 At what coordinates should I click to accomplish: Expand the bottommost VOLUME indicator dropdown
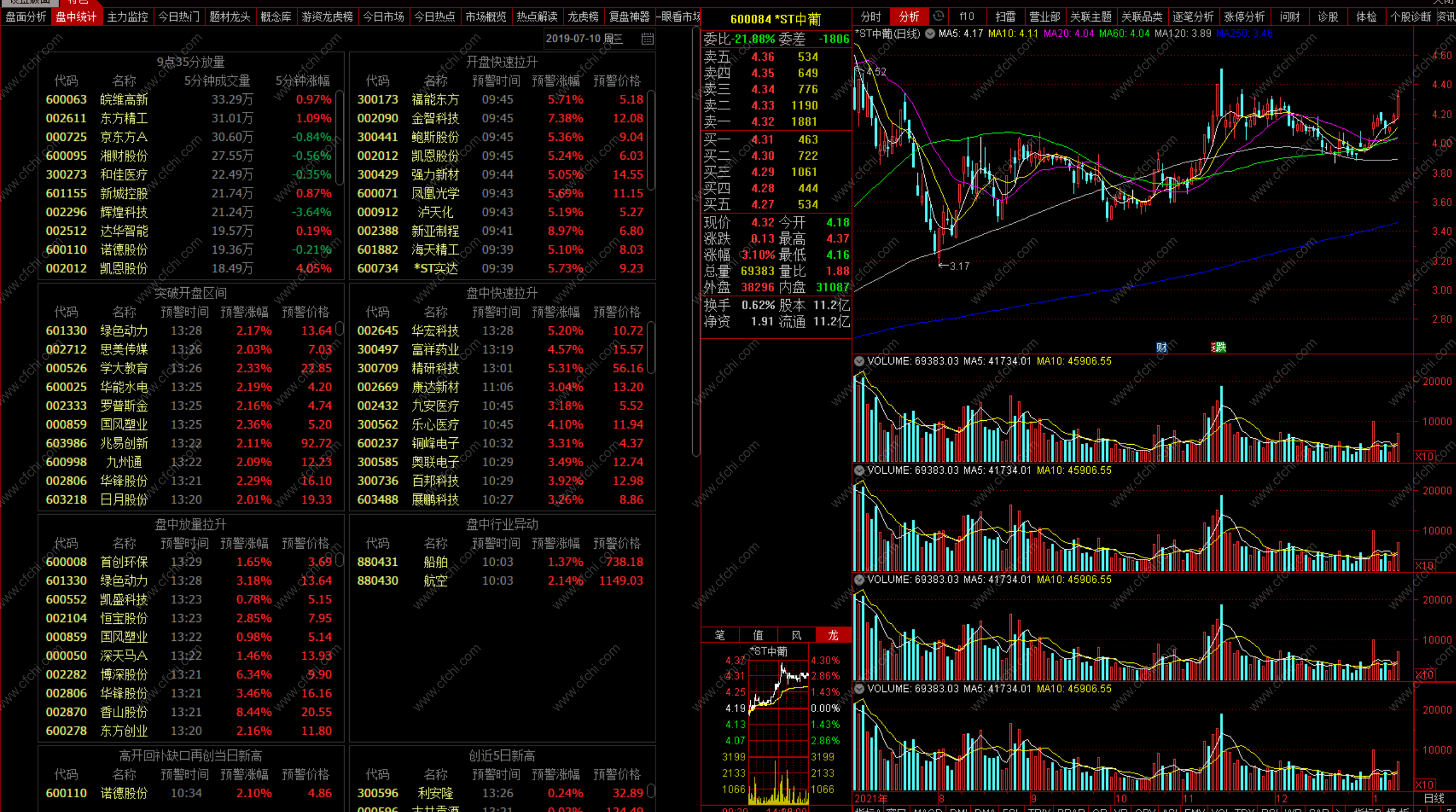[x=859, y=689]
